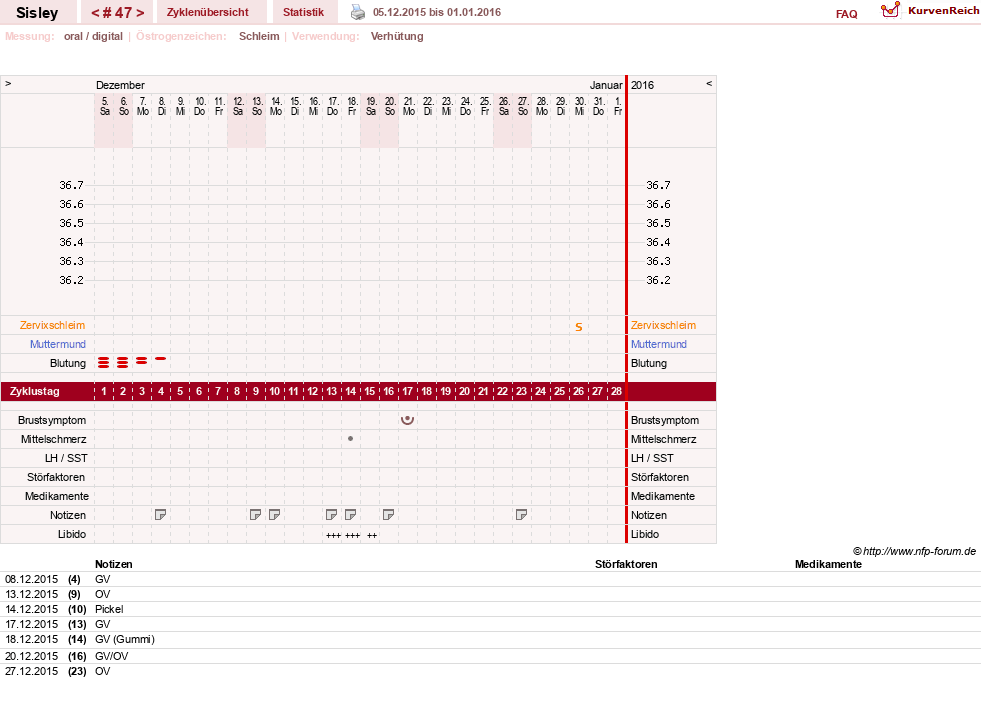Open the FAQ link
This screenshot has height=723, width=981.
coord(846,14)
